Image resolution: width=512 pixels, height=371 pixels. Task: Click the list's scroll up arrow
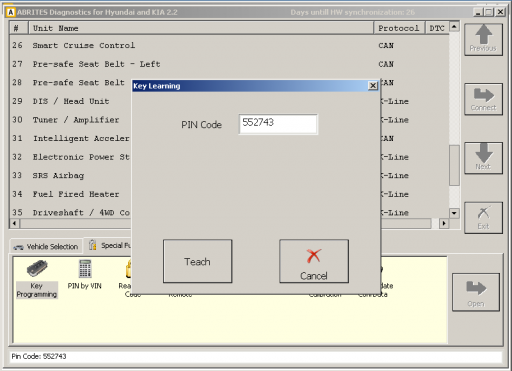pos(454,26)
